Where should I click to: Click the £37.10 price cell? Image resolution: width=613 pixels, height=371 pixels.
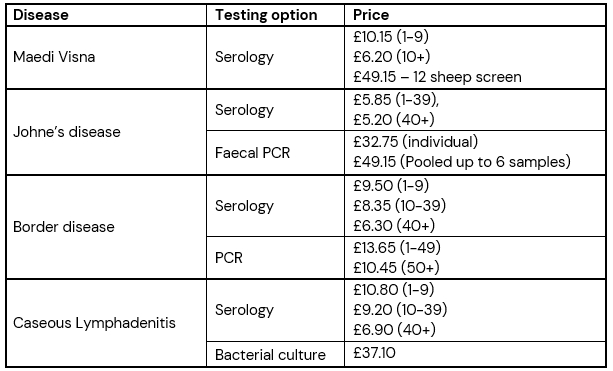[475, 354]
